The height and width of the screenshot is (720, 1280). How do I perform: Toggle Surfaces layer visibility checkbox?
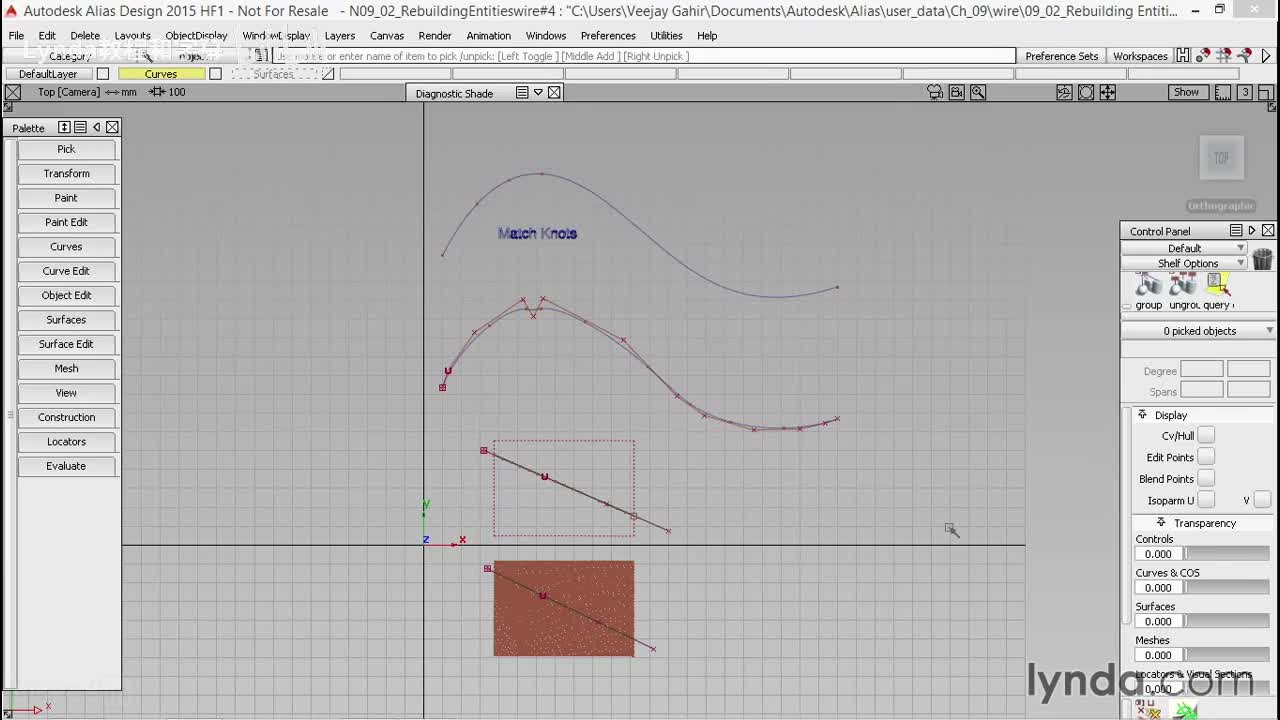click(327, 74)
